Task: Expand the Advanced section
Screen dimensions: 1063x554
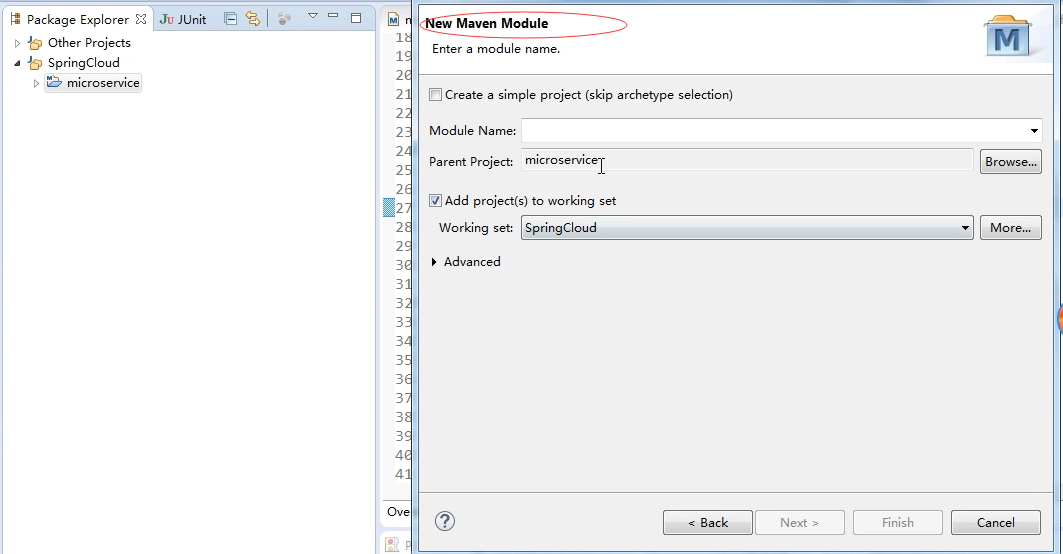Action: point(434,262)
